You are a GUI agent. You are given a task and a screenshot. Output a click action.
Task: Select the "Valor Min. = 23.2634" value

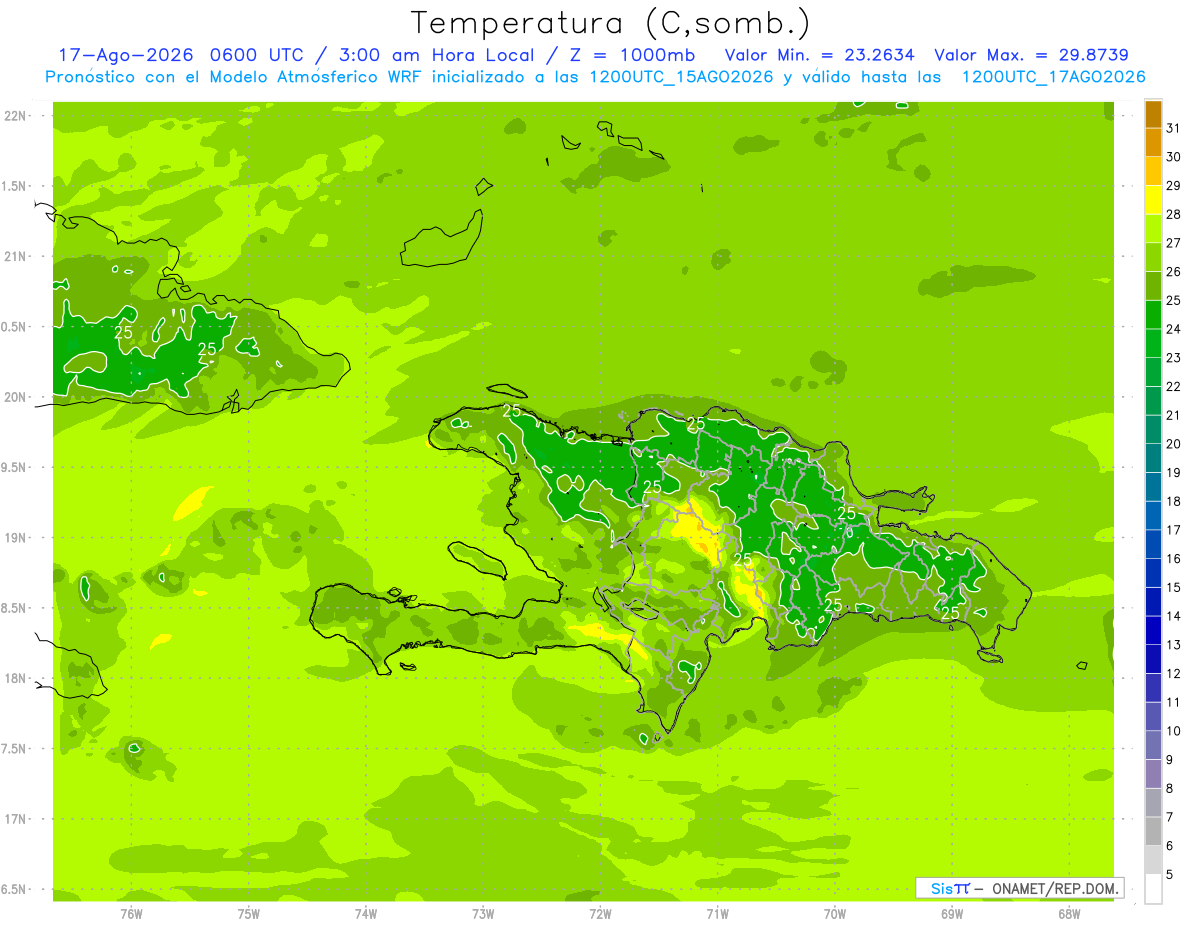pyautogui.click(x=819, y=55)
